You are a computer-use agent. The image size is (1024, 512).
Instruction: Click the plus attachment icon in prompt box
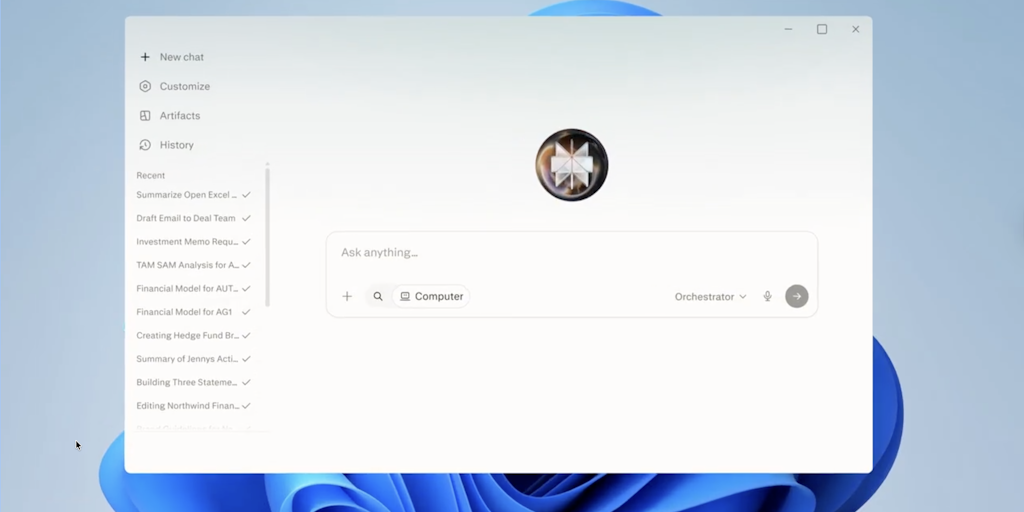pos(347,296)
